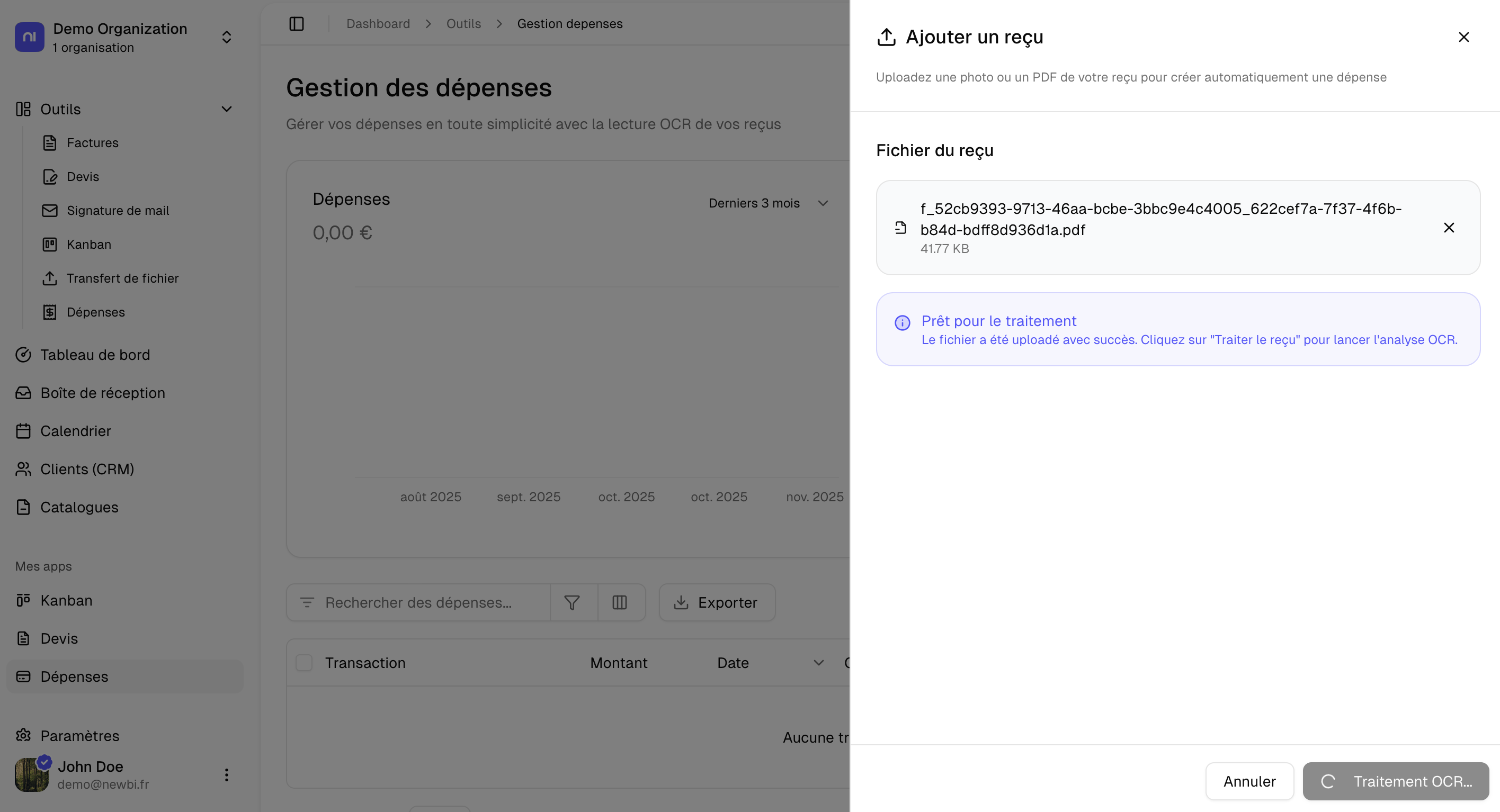Remove the uploaded PDF receipt file
The height and width of the screenshot is (812, 1500).
point(1449,228)
